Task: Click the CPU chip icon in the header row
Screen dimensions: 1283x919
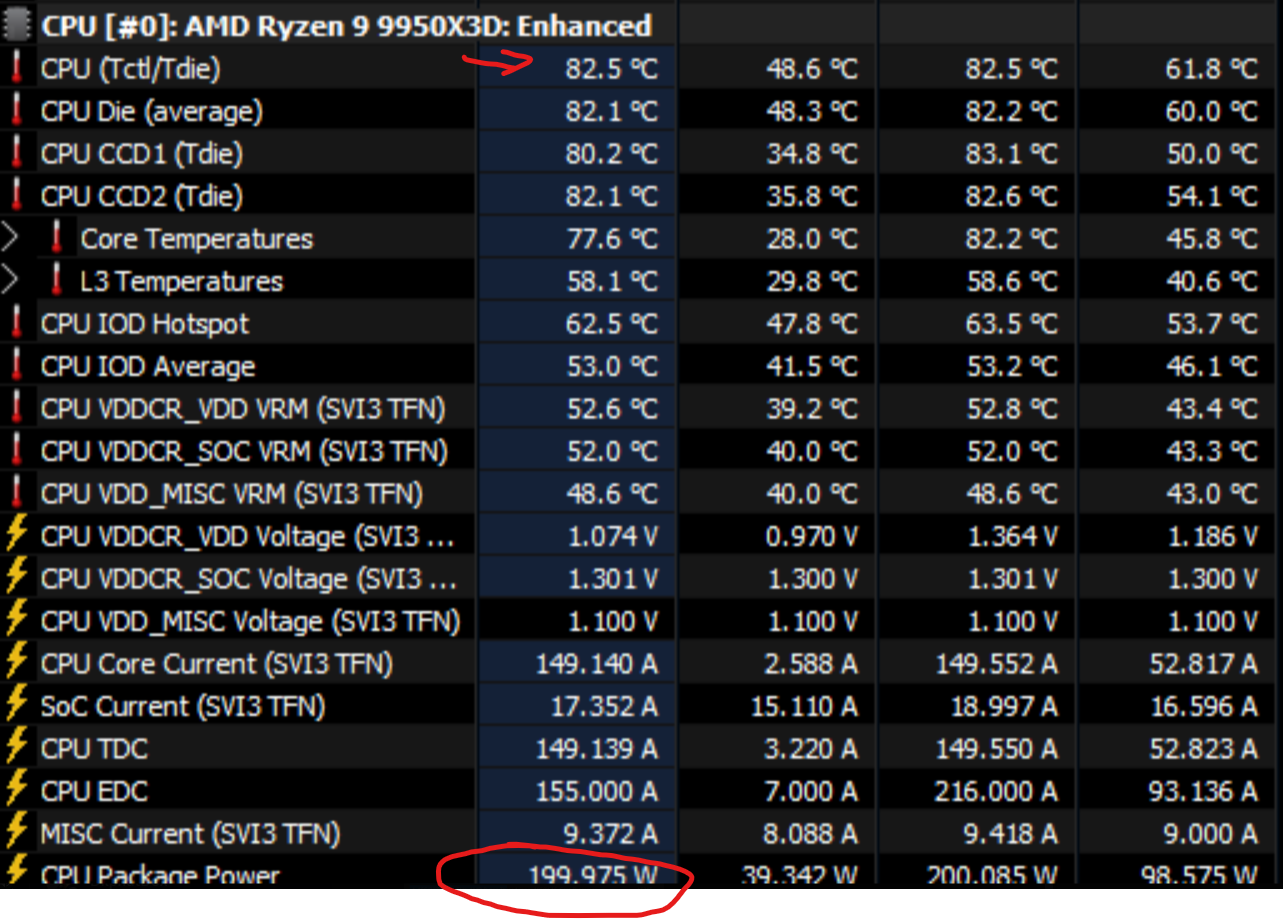Action: point(17,25)
